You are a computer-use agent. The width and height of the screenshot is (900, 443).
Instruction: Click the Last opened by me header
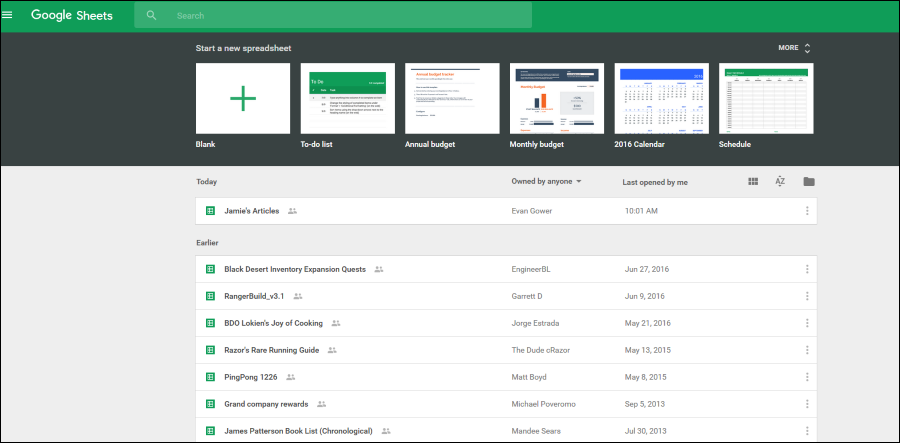tap(655, 182)
